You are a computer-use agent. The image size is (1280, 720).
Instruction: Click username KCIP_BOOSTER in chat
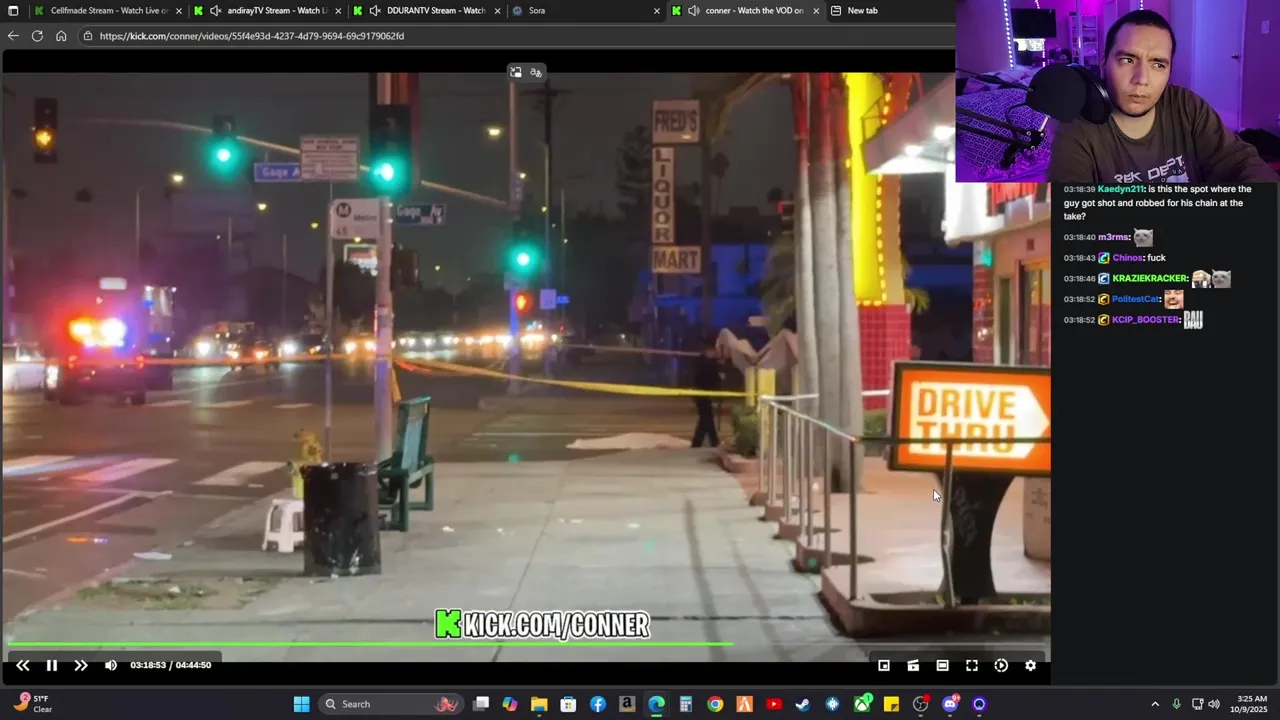pyautogui.click(x=1146, y=320)
